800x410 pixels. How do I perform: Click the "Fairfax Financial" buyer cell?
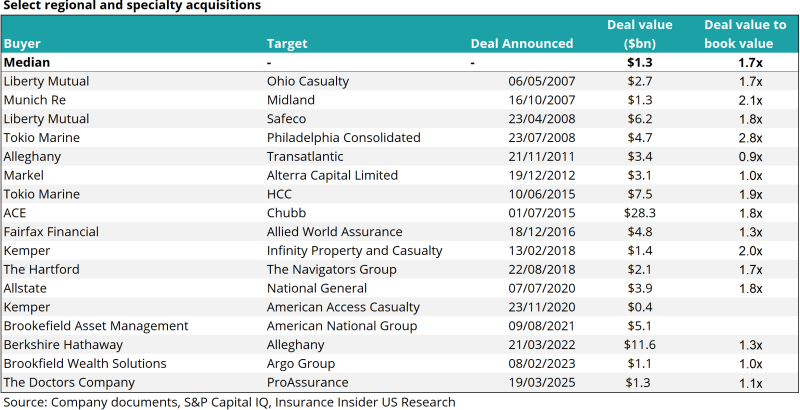(51, 232)
